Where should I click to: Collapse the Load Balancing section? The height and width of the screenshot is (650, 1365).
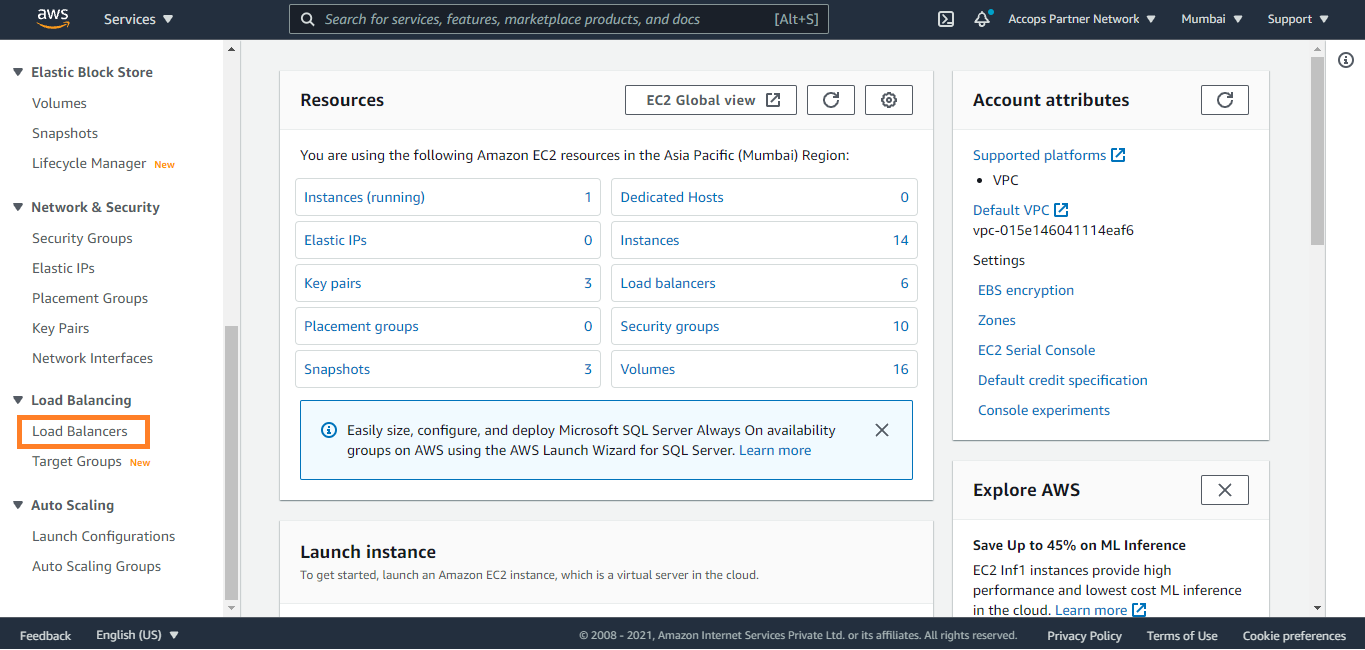tap(18, 400)
